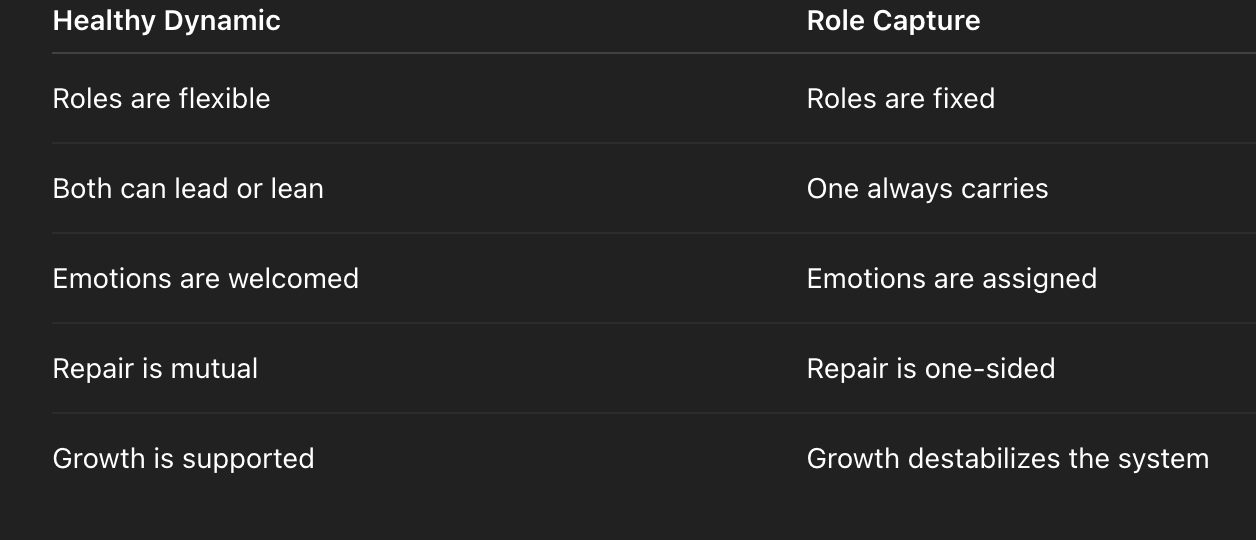
Task: Click the One always carries text
Action: coord(927,188)
